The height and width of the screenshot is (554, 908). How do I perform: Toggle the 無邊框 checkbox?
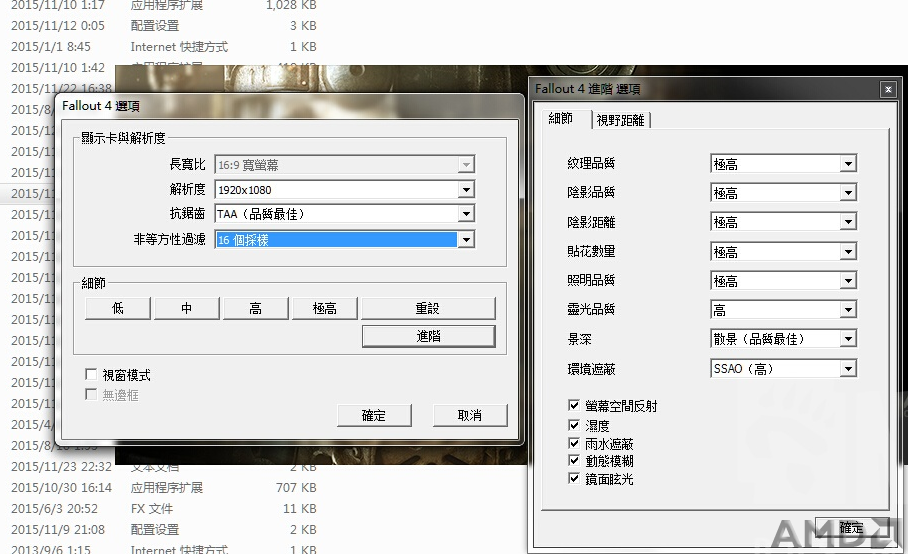pyautogui.click(x=91, y=394)
